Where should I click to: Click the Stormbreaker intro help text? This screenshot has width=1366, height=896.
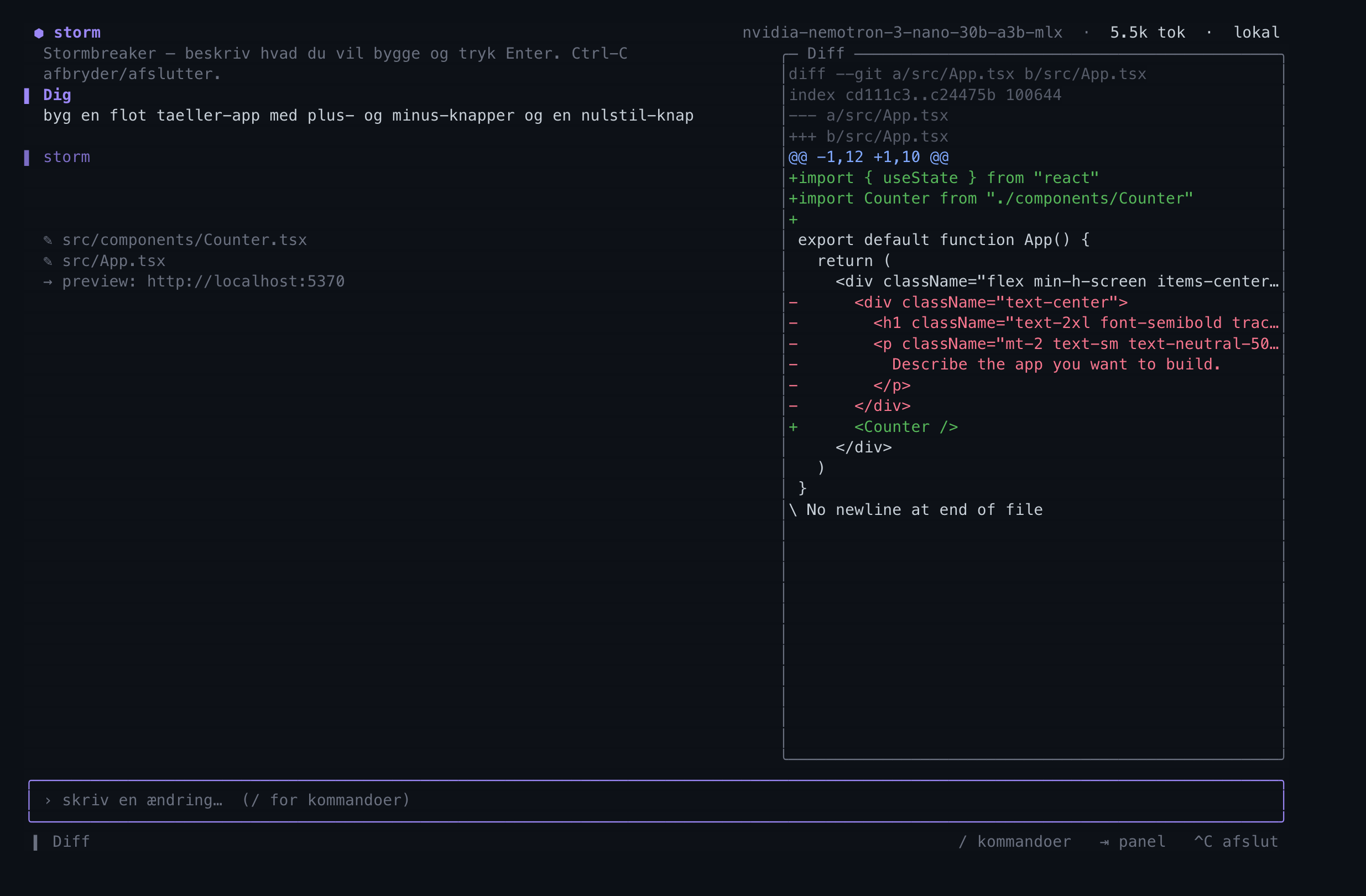click(x=335, y=64)
